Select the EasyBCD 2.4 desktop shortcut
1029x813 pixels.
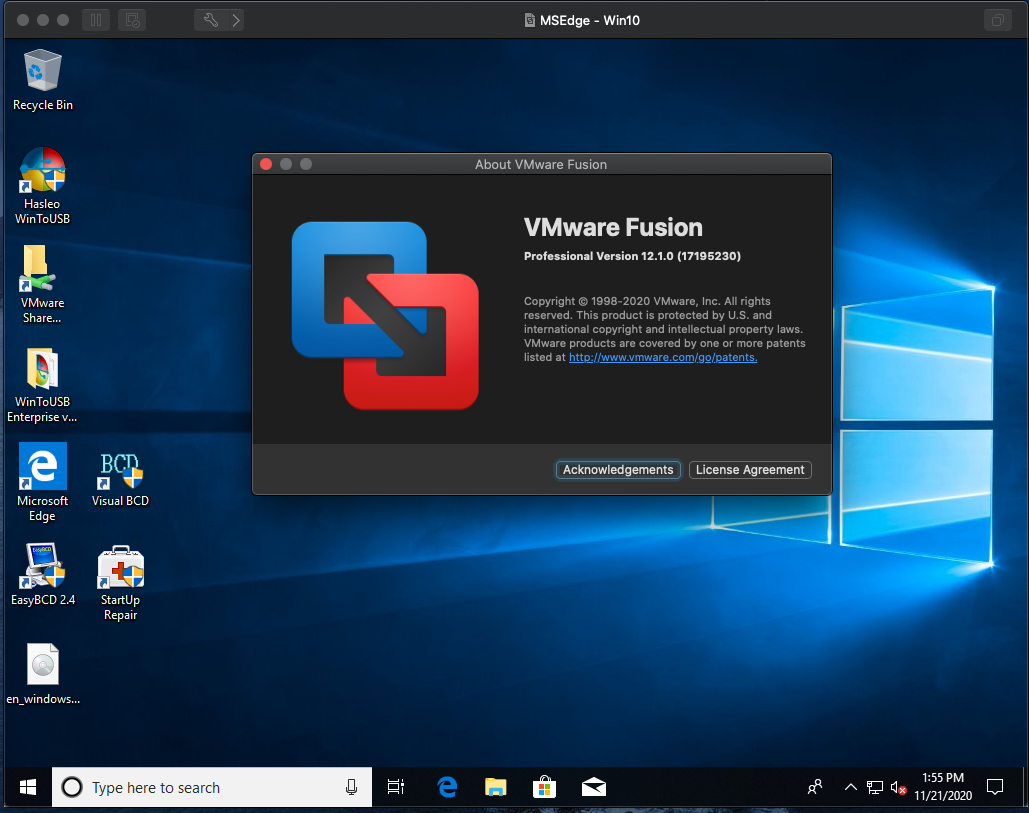43,574
